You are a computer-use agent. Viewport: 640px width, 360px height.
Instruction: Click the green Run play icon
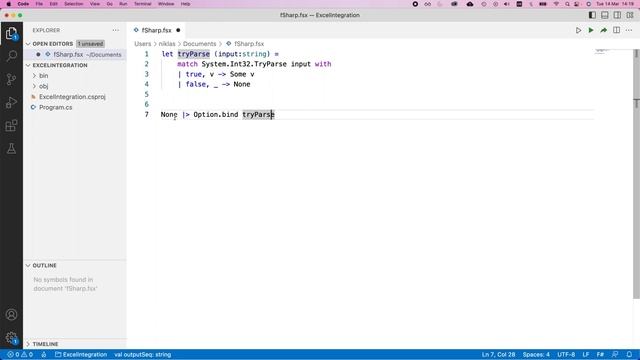(x=591, y=30)
